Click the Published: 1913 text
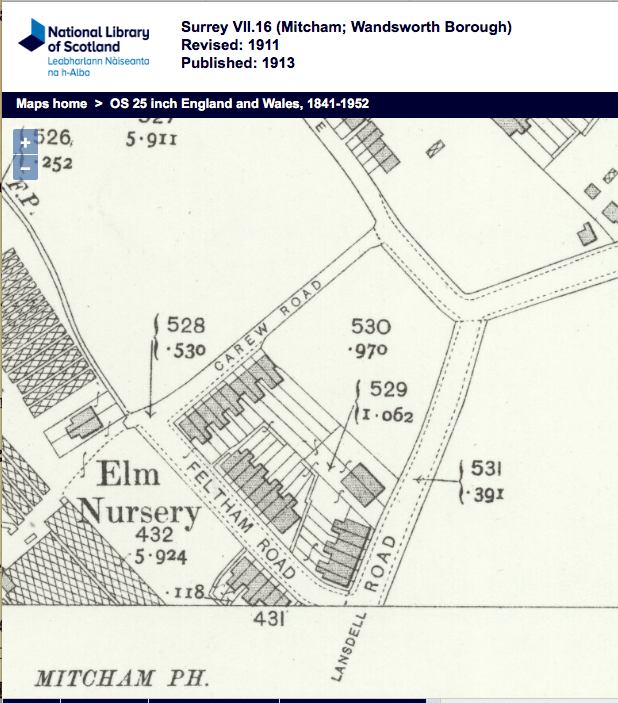The width and height of the screenshot is (618, 703). click(x=237, y=63)
